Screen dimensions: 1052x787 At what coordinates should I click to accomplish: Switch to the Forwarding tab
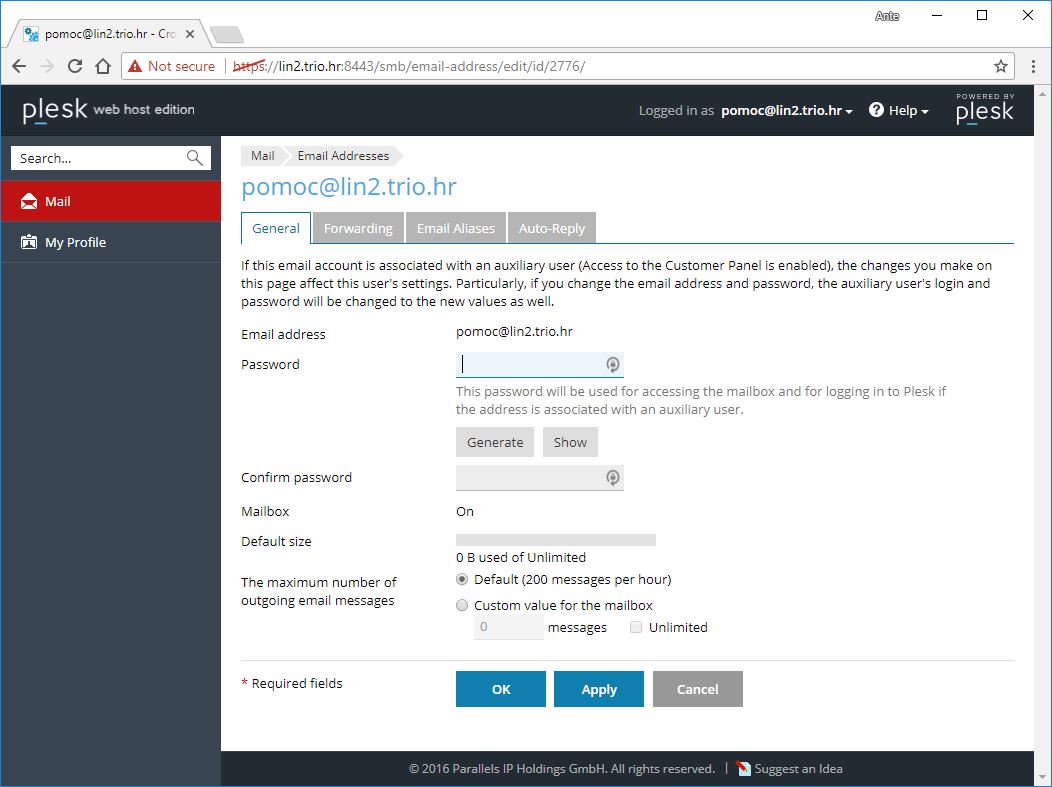pos(358,228)
